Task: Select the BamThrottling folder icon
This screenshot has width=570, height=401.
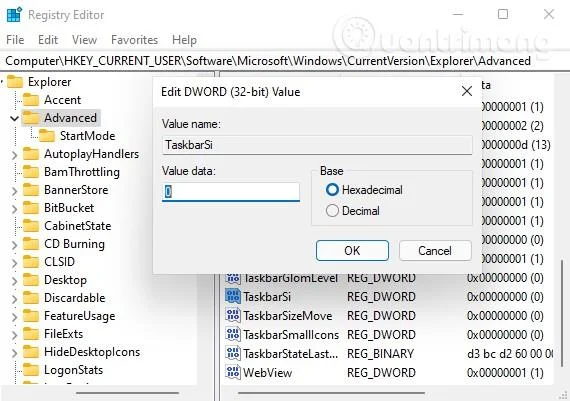Action: point(31,172)
